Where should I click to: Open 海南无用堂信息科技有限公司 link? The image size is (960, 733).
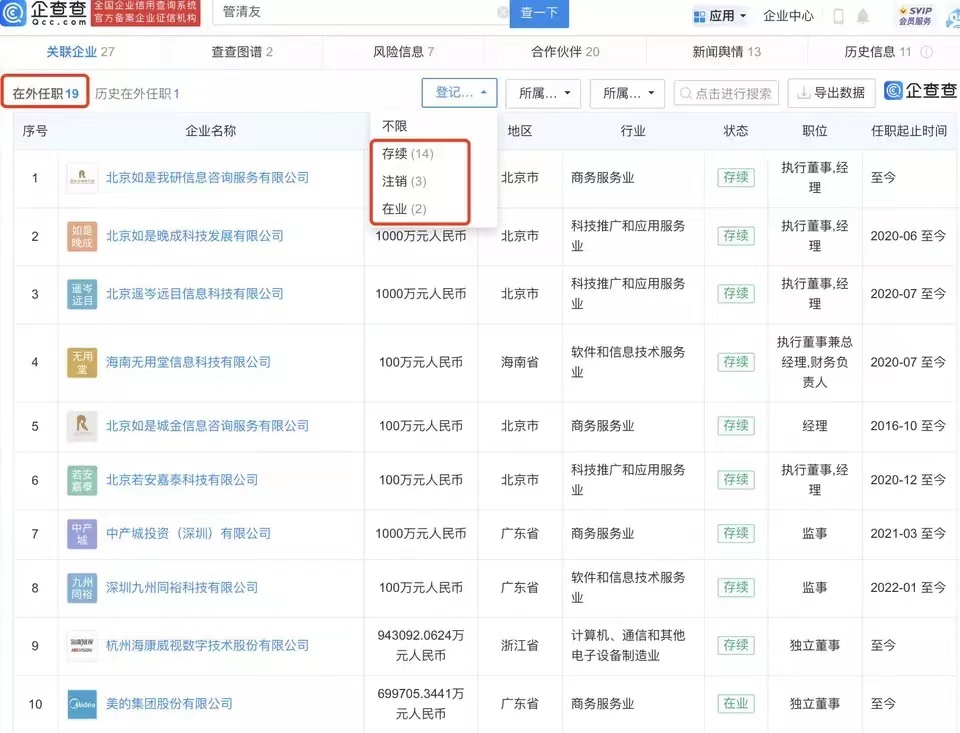coord(188,362)
